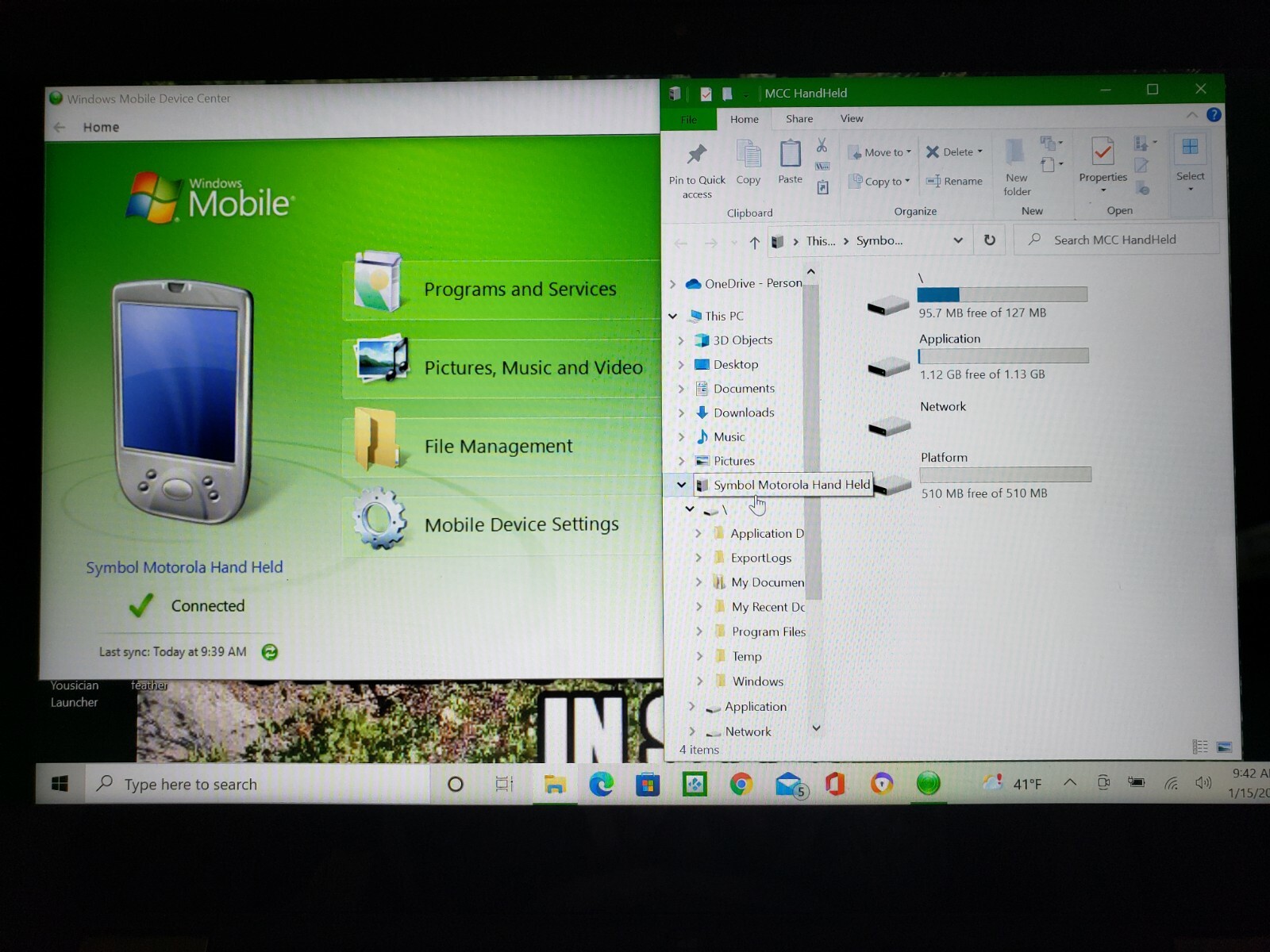The image size is (1270, 952).
Task: Open Google Chrome from taskbar
Action: click(x=741, y=785)
